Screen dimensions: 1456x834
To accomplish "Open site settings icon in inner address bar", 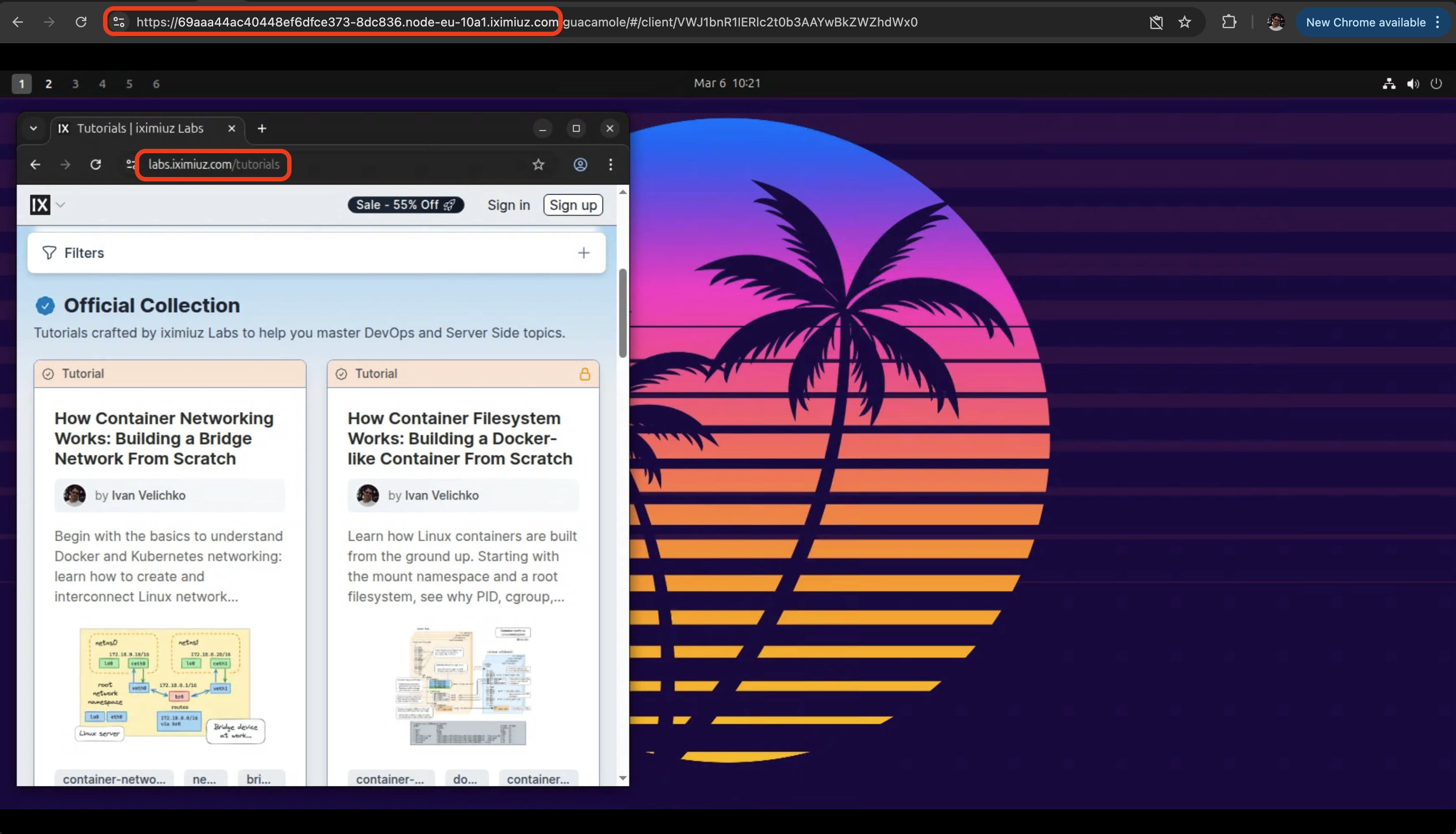I will pyautogui.click(x=131, y=164).
